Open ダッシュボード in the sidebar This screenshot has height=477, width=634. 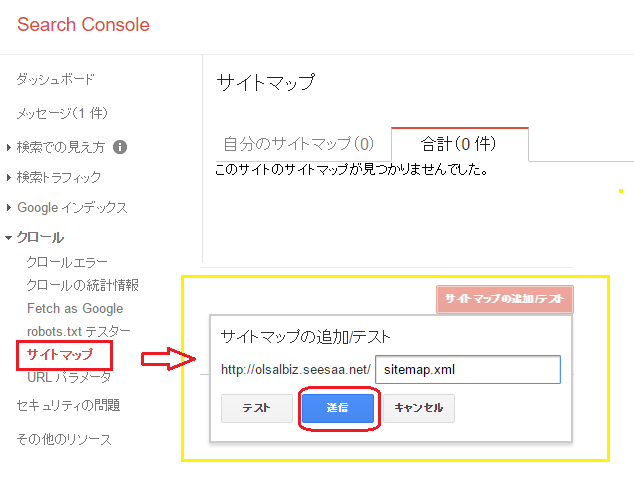(55, 79)
